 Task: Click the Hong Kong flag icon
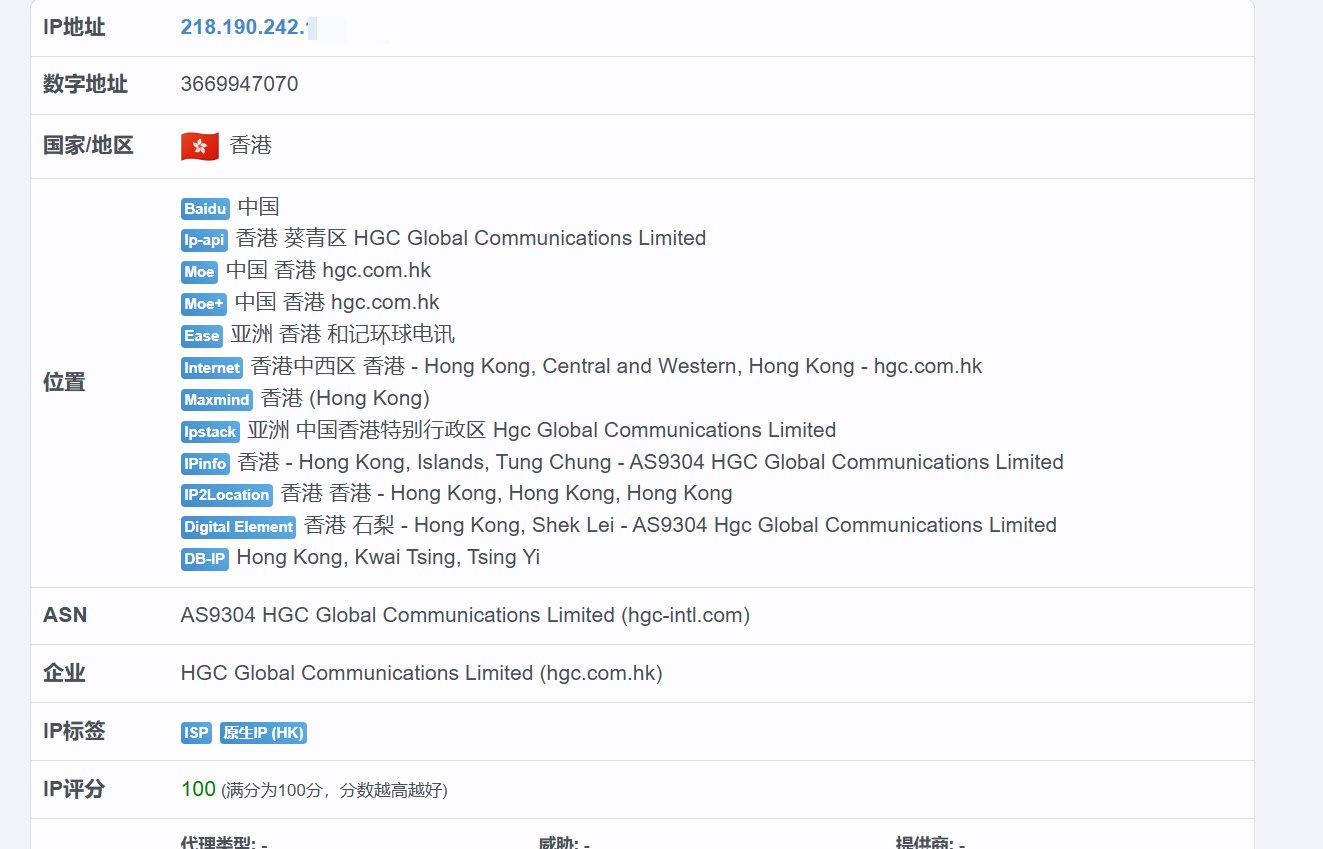tap(200, 146)
